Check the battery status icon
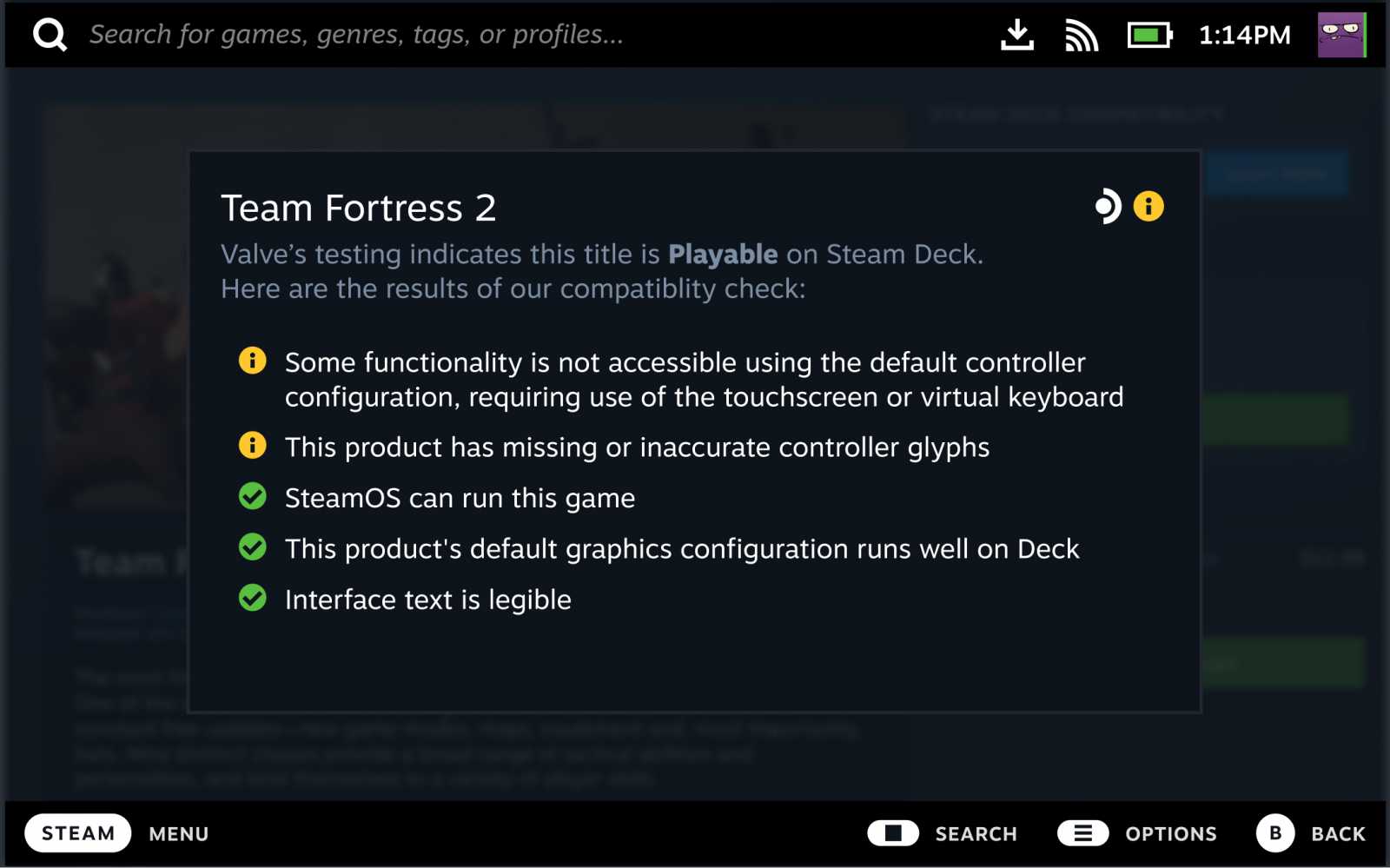 (x=1149, y=36)
